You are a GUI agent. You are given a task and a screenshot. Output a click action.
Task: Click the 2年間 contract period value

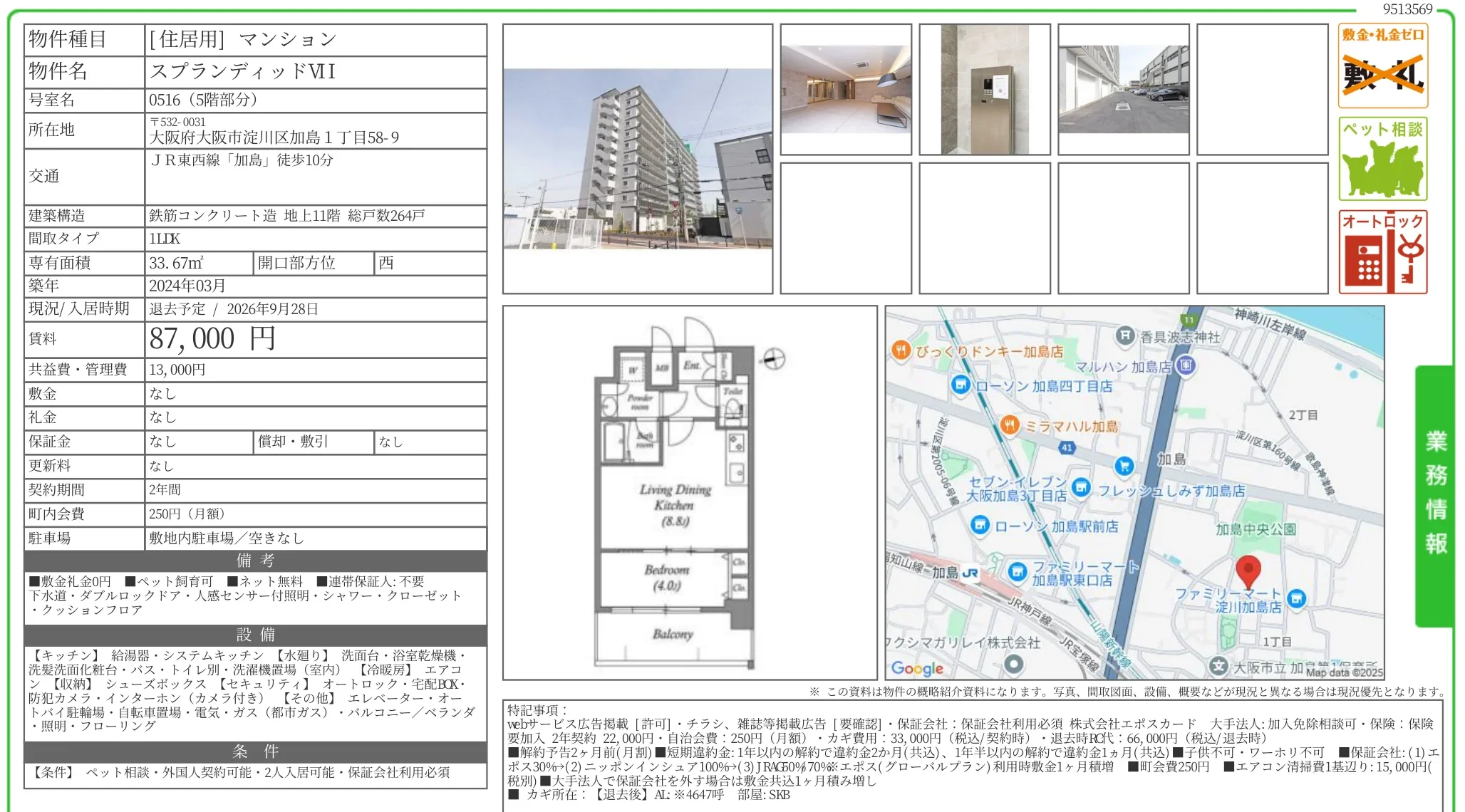(165, 490)
